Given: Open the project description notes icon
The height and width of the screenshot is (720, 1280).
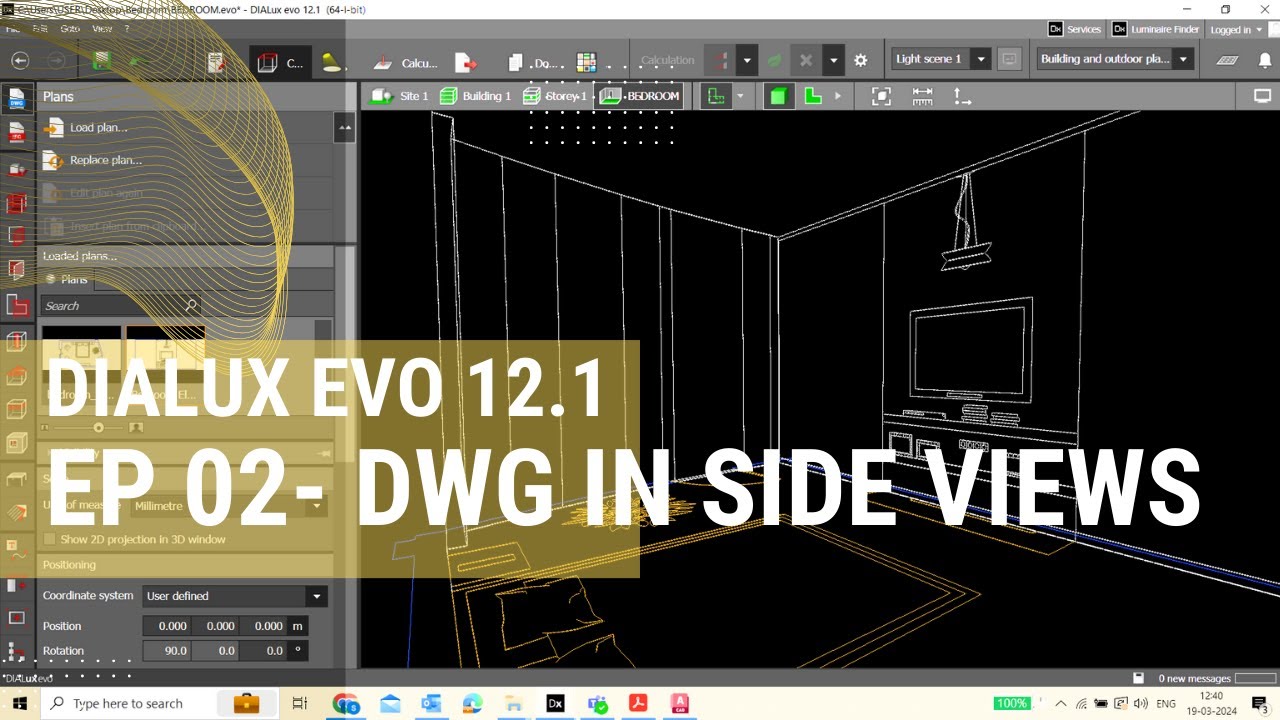Looking at the screenshot, I should click(216, 62).
